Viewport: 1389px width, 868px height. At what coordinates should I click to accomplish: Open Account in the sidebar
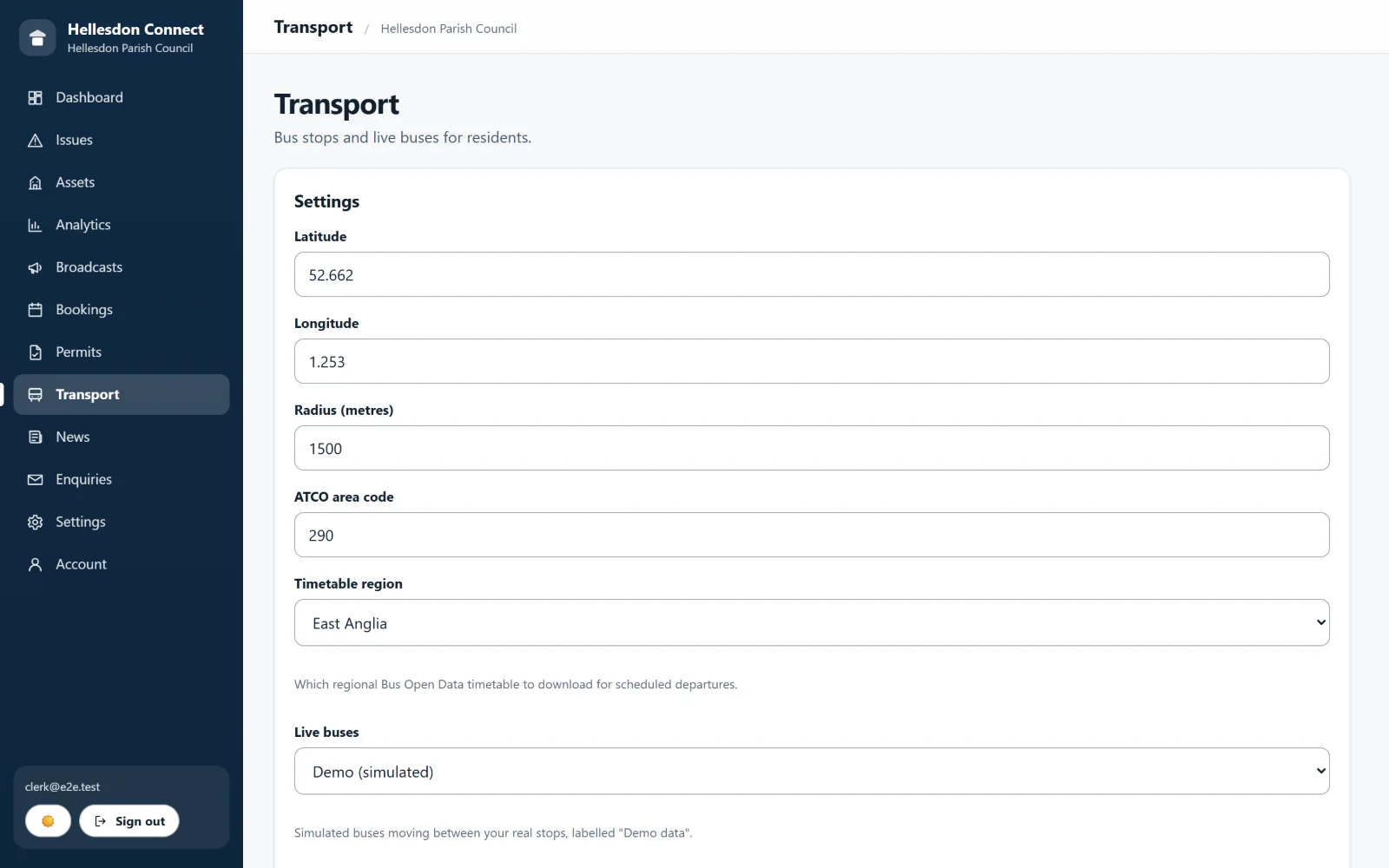122,565
